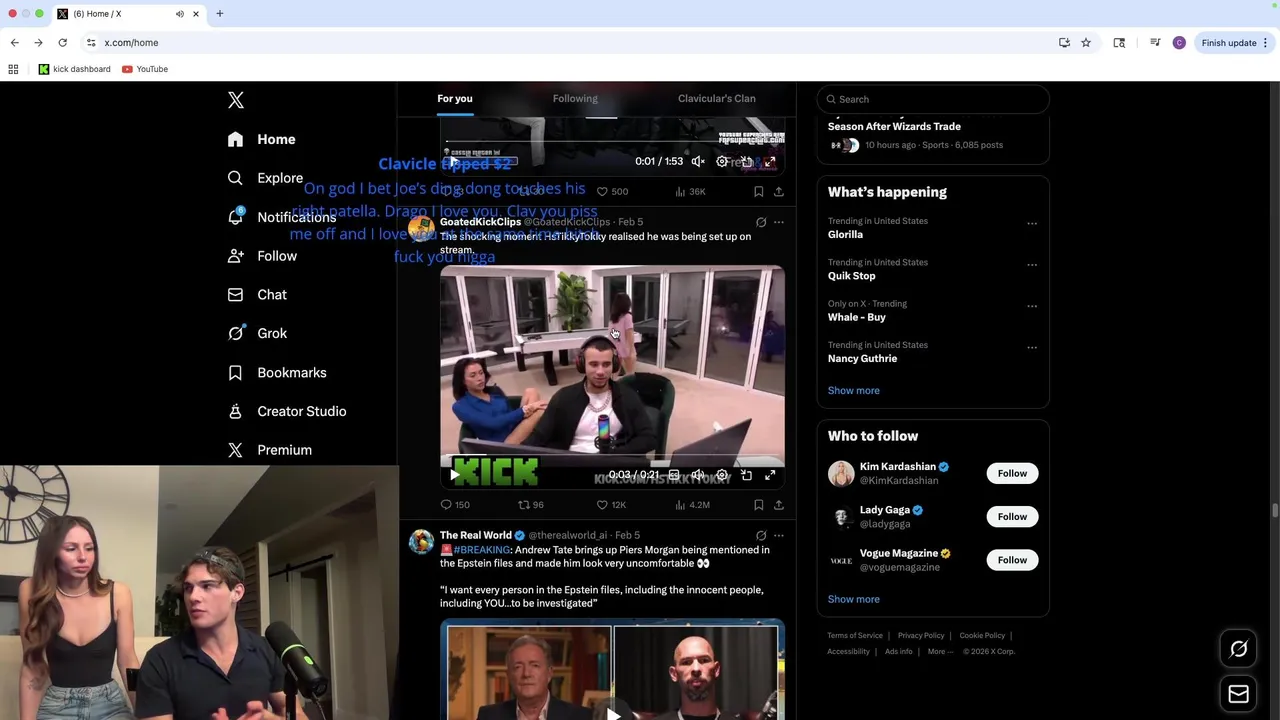
Task: Open more options for Quik Stop trend
Action: point(1032,265)
